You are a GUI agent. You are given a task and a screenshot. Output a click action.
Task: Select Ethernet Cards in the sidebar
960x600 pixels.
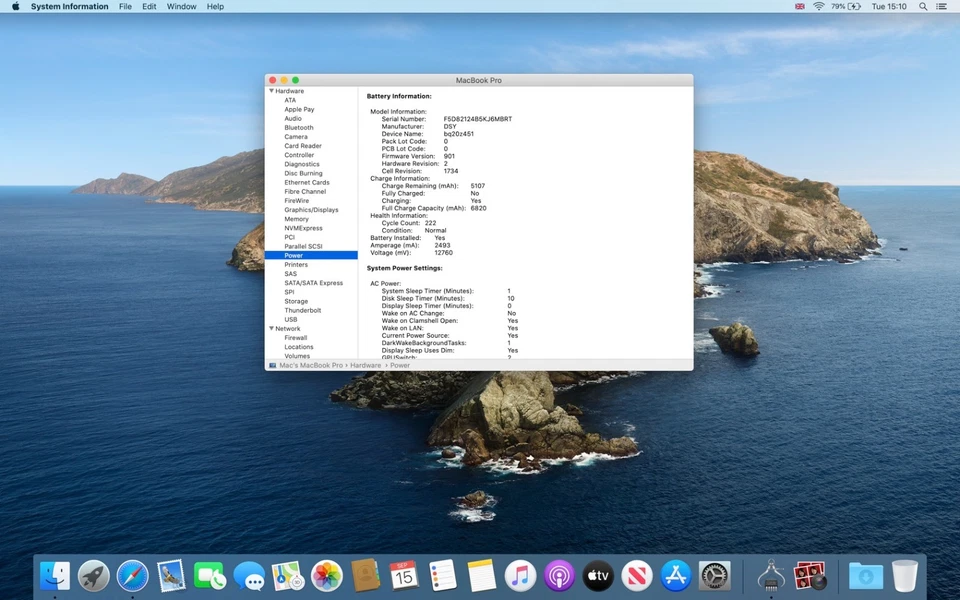(307, 182)
